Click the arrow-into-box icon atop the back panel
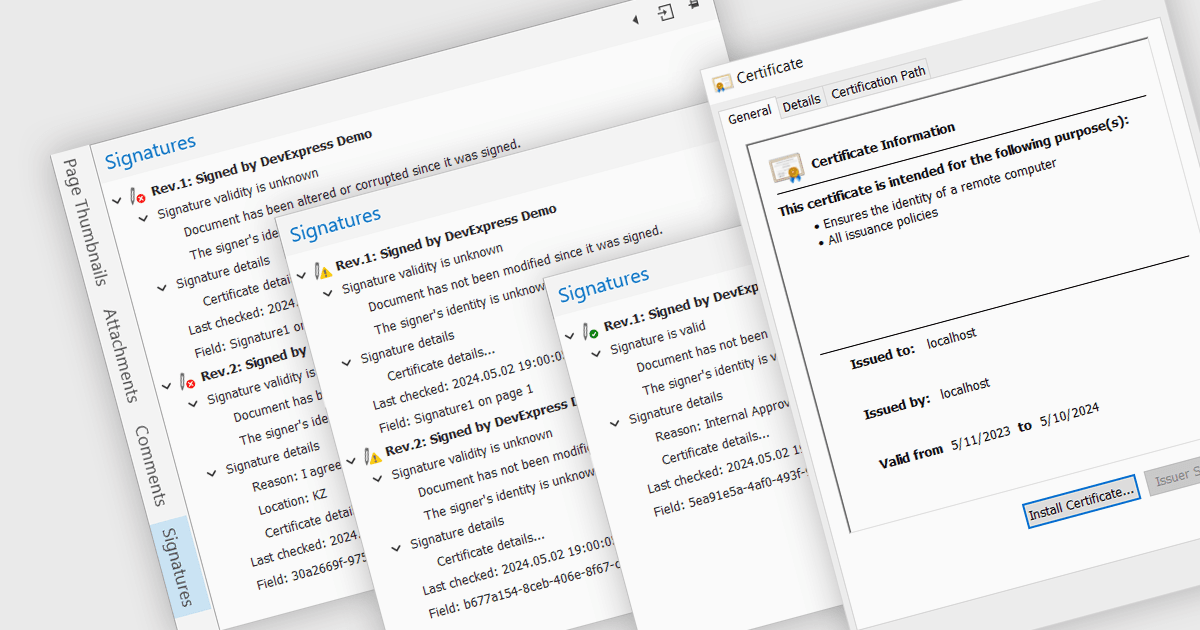 click(664, 12)
